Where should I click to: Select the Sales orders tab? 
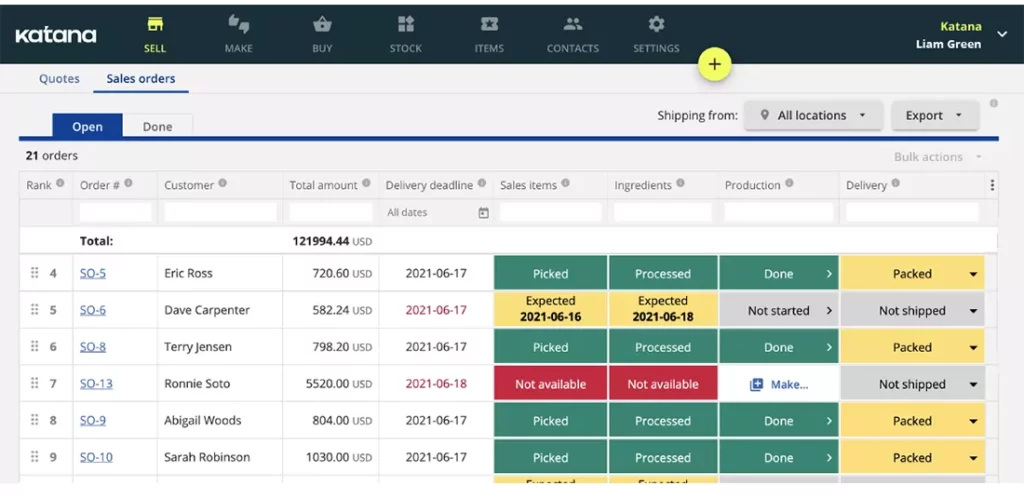[x=141, y=79]
